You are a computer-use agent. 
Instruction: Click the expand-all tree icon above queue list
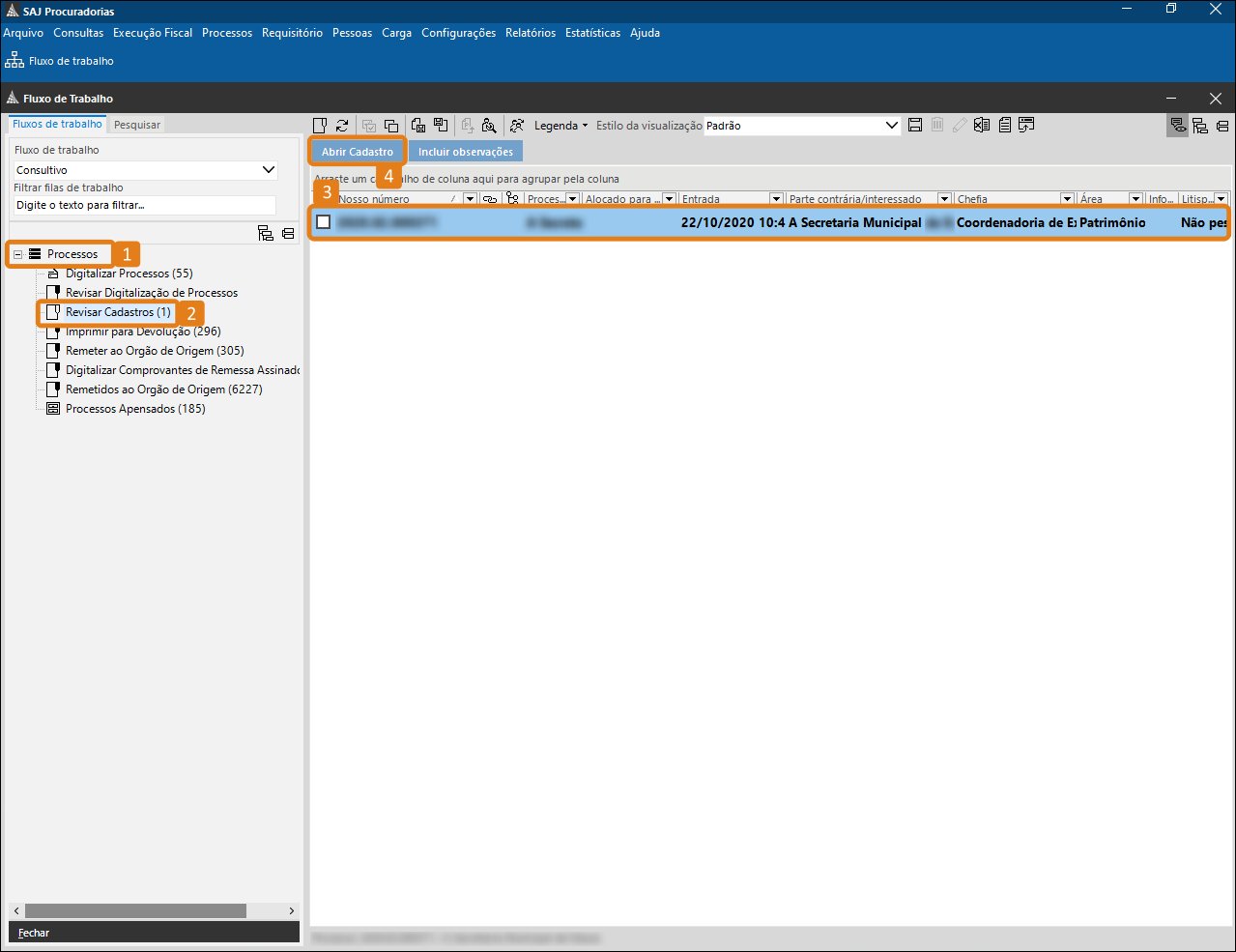266,233
